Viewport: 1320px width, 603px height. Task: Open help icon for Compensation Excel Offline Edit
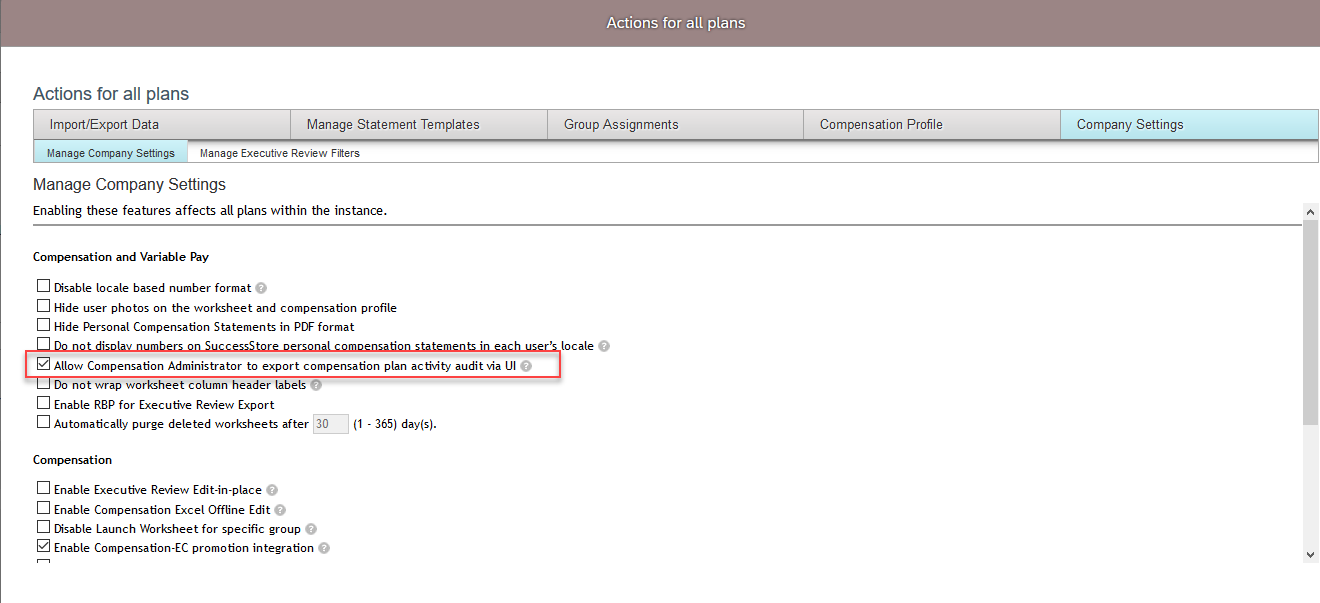tap(280, 510)
